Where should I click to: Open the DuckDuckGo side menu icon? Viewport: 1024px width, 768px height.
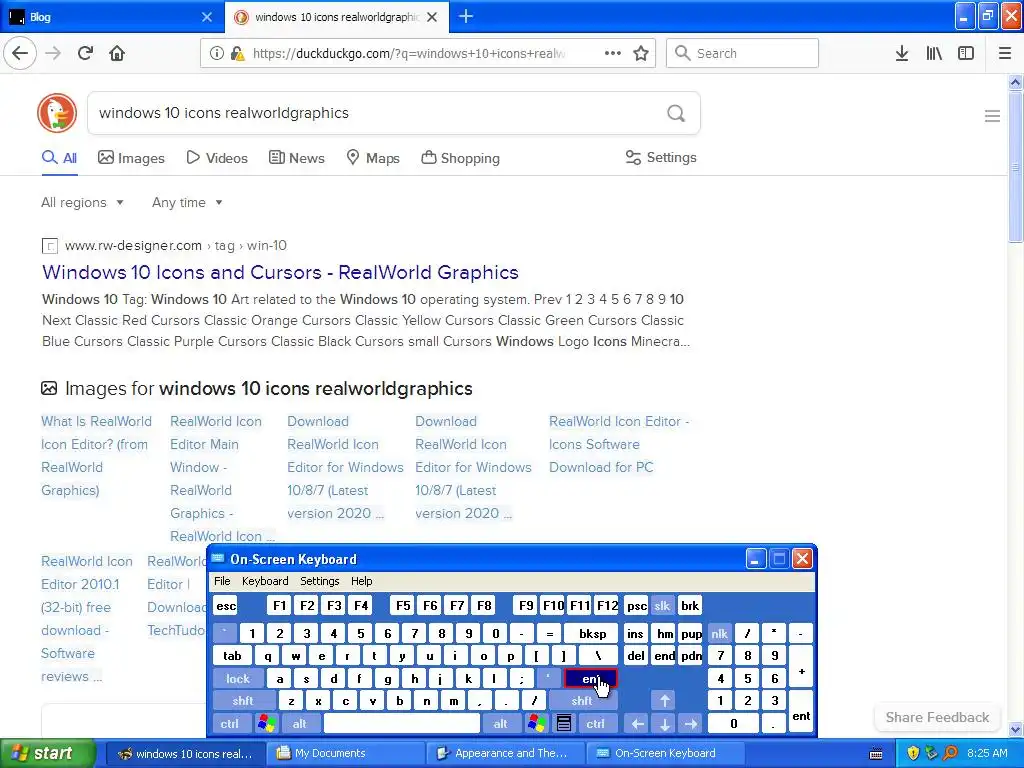pyautogui.click(x=992, y=116)
